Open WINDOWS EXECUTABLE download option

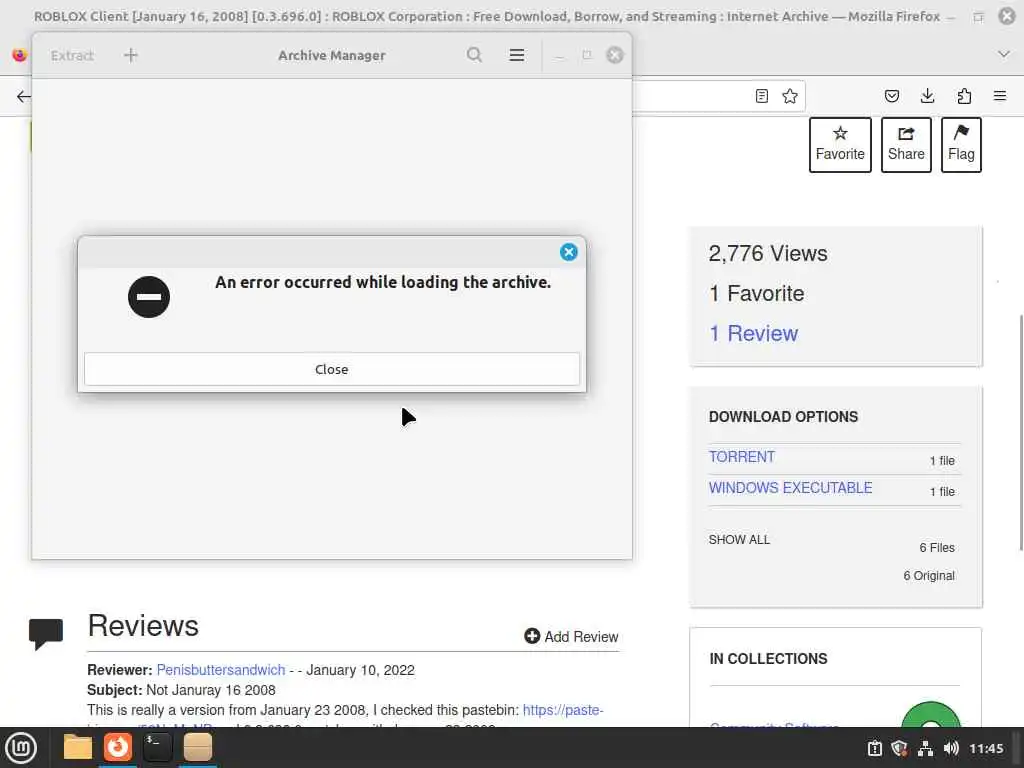(790, 488)
